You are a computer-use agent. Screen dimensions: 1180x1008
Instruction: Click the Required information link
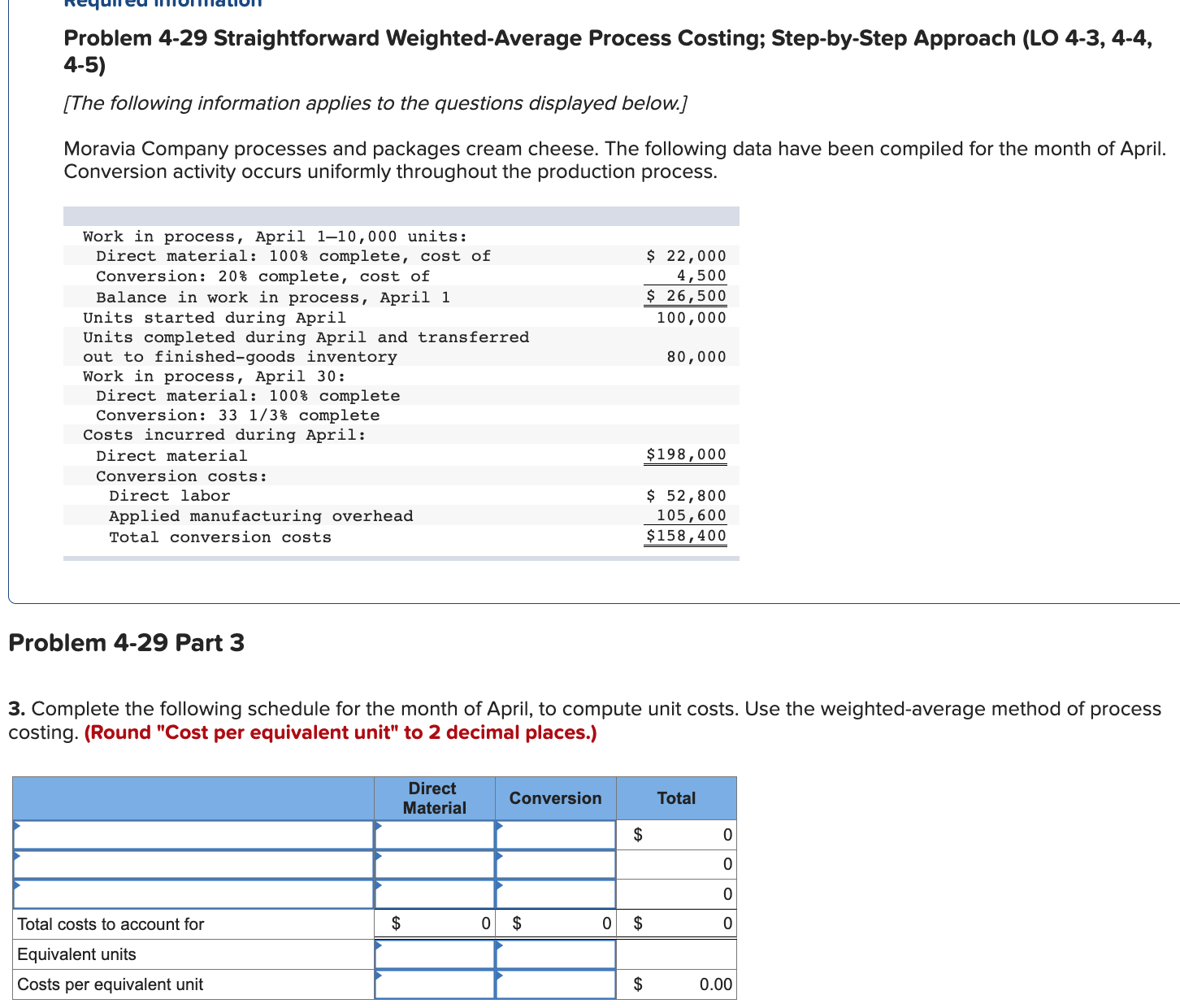(162, 5)
